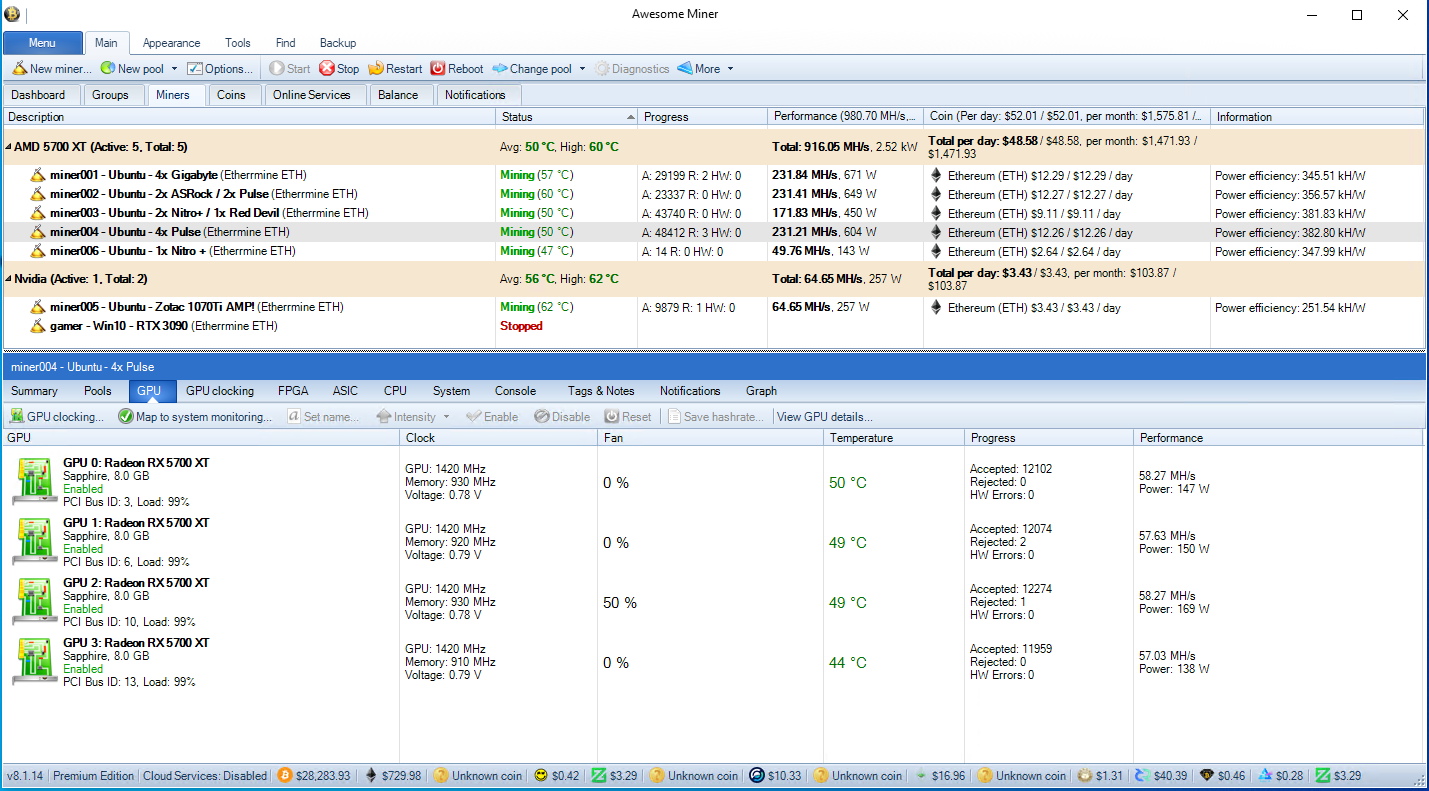Open the Summary detail tab
Viewport: 1429px width, 791px height.
34,391
